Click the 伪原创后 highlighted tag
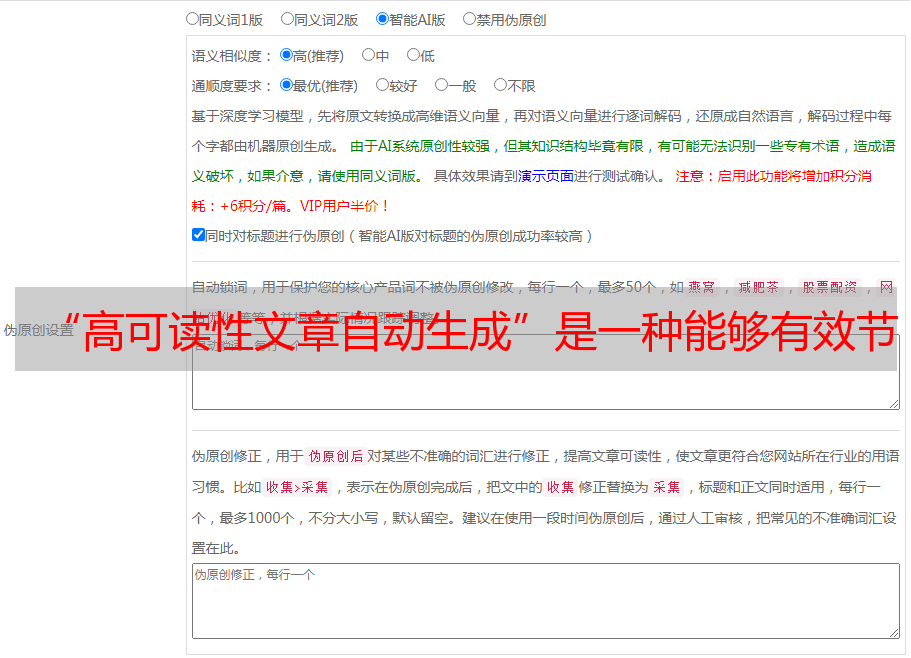This screenshot has width=911, height=658. pos(336,456)
